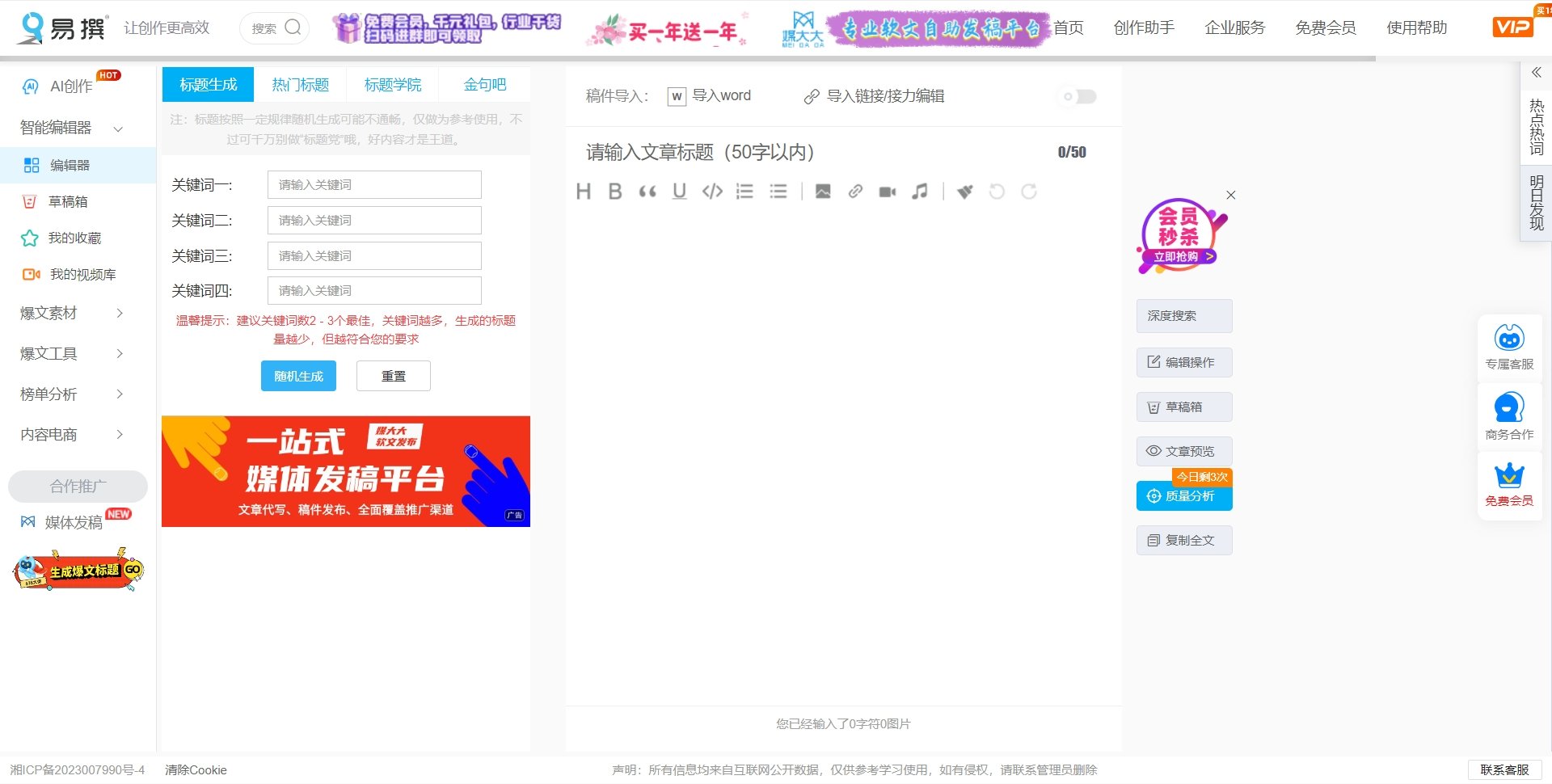Apply underline formatting
The image size is (1552, 784).
[x=679, y=192]
